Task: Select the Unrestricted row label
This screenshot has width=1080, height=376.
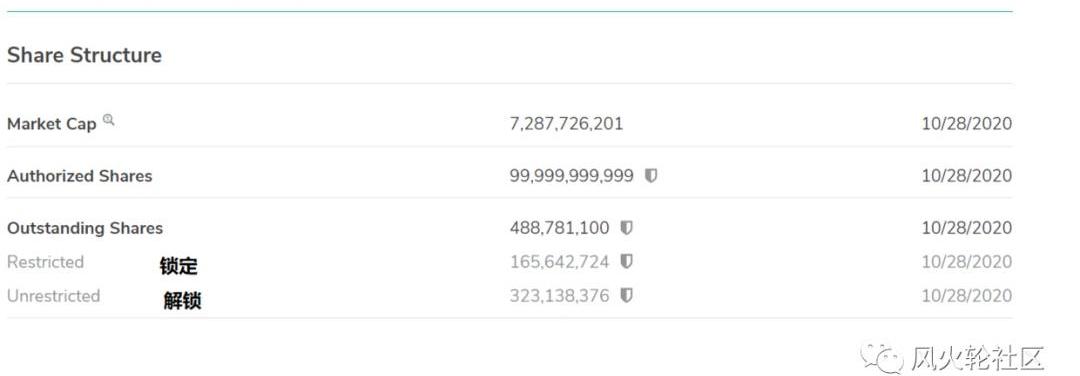Action: tap(54, 295)
